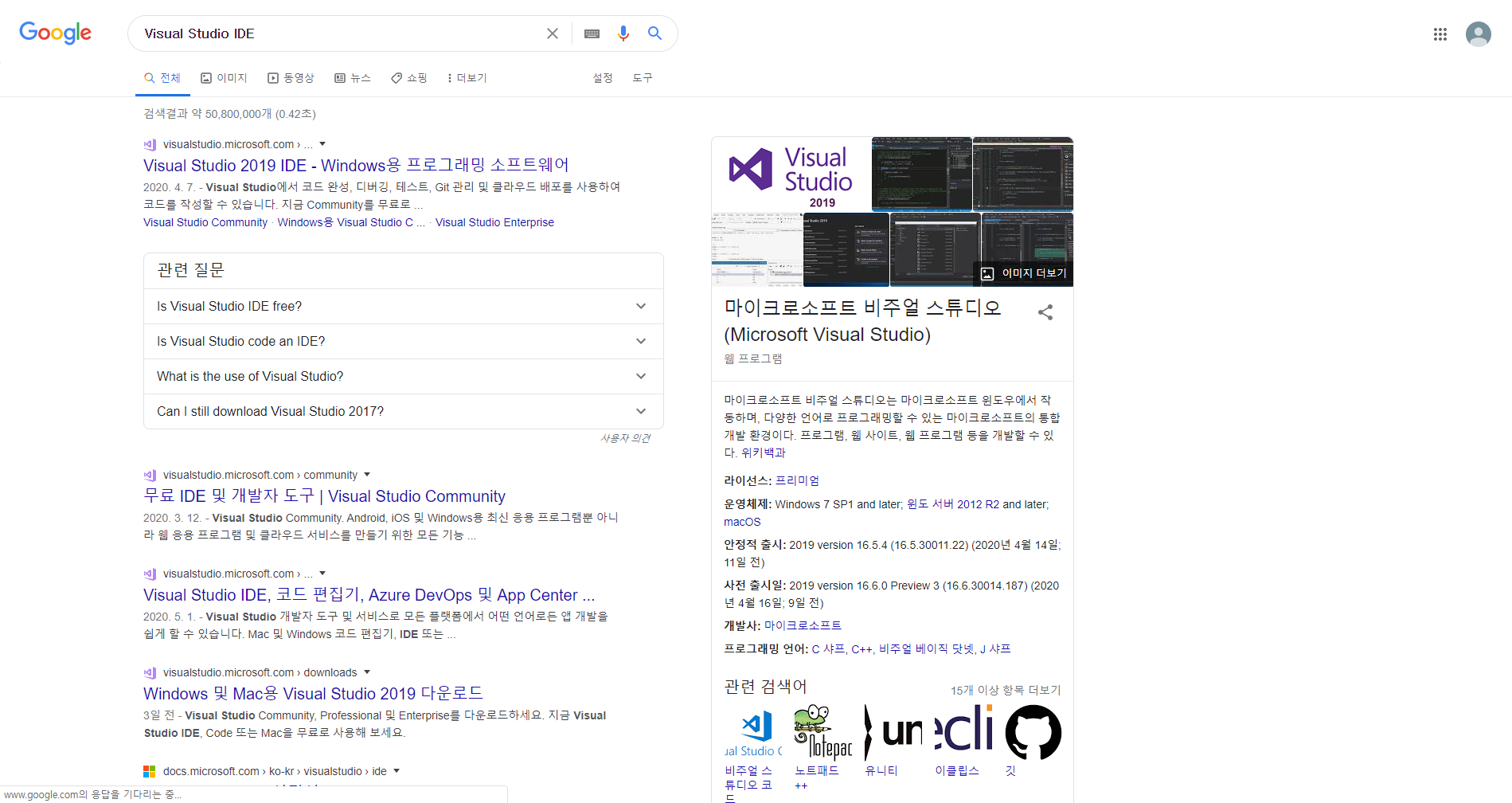
Task: Click the Visual Studio 2019 logo image
Action: pos(791,174)
